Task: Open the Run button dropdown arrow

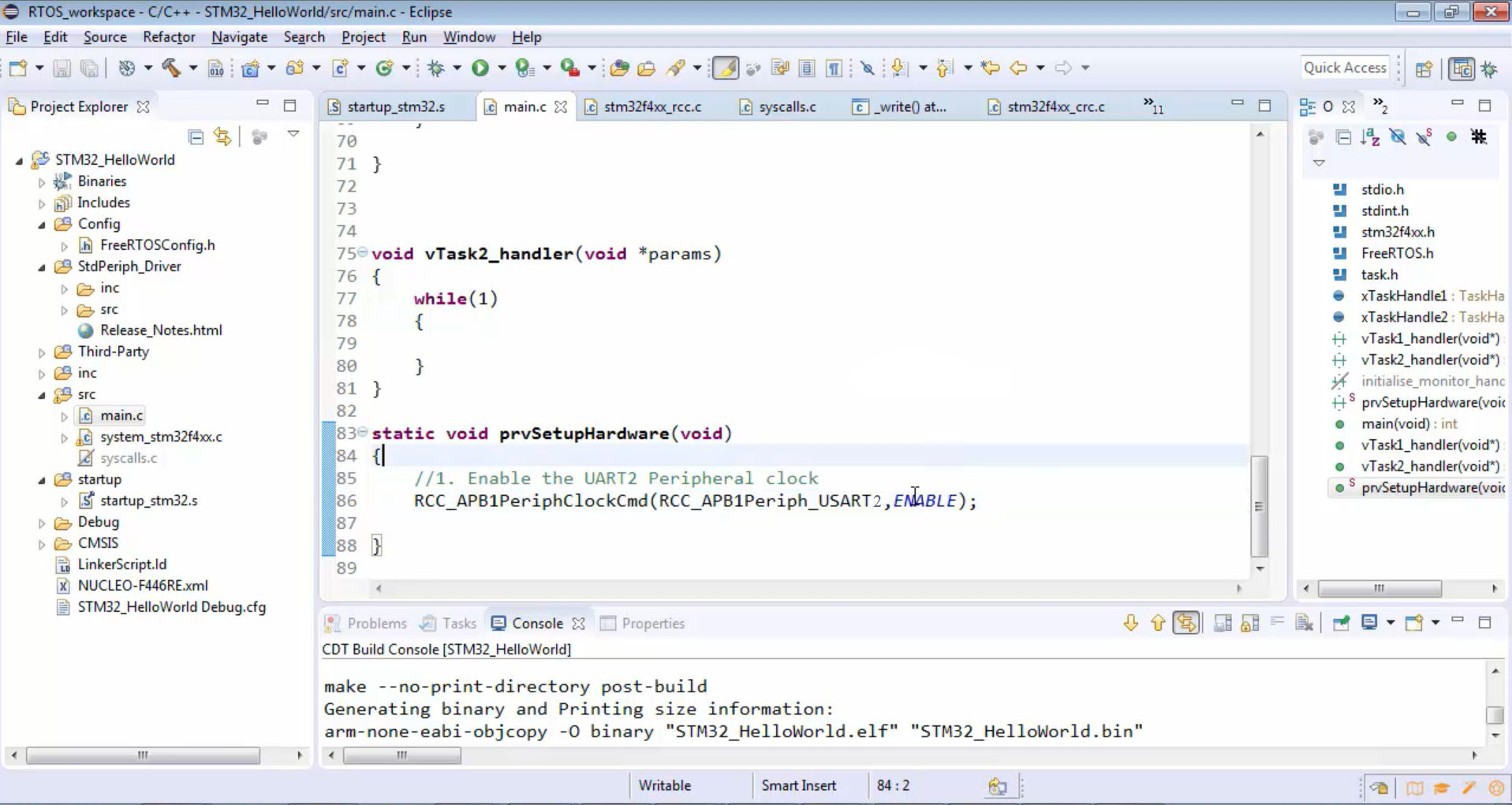Action: [x=501, y=69]
